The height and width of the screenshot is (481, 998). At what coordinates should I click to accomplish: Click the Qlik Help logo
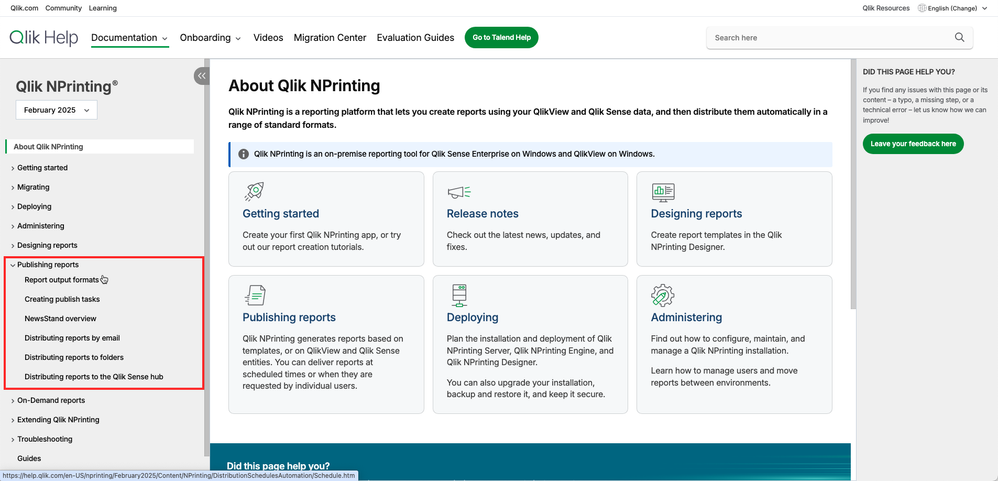[x=44, y=38]
